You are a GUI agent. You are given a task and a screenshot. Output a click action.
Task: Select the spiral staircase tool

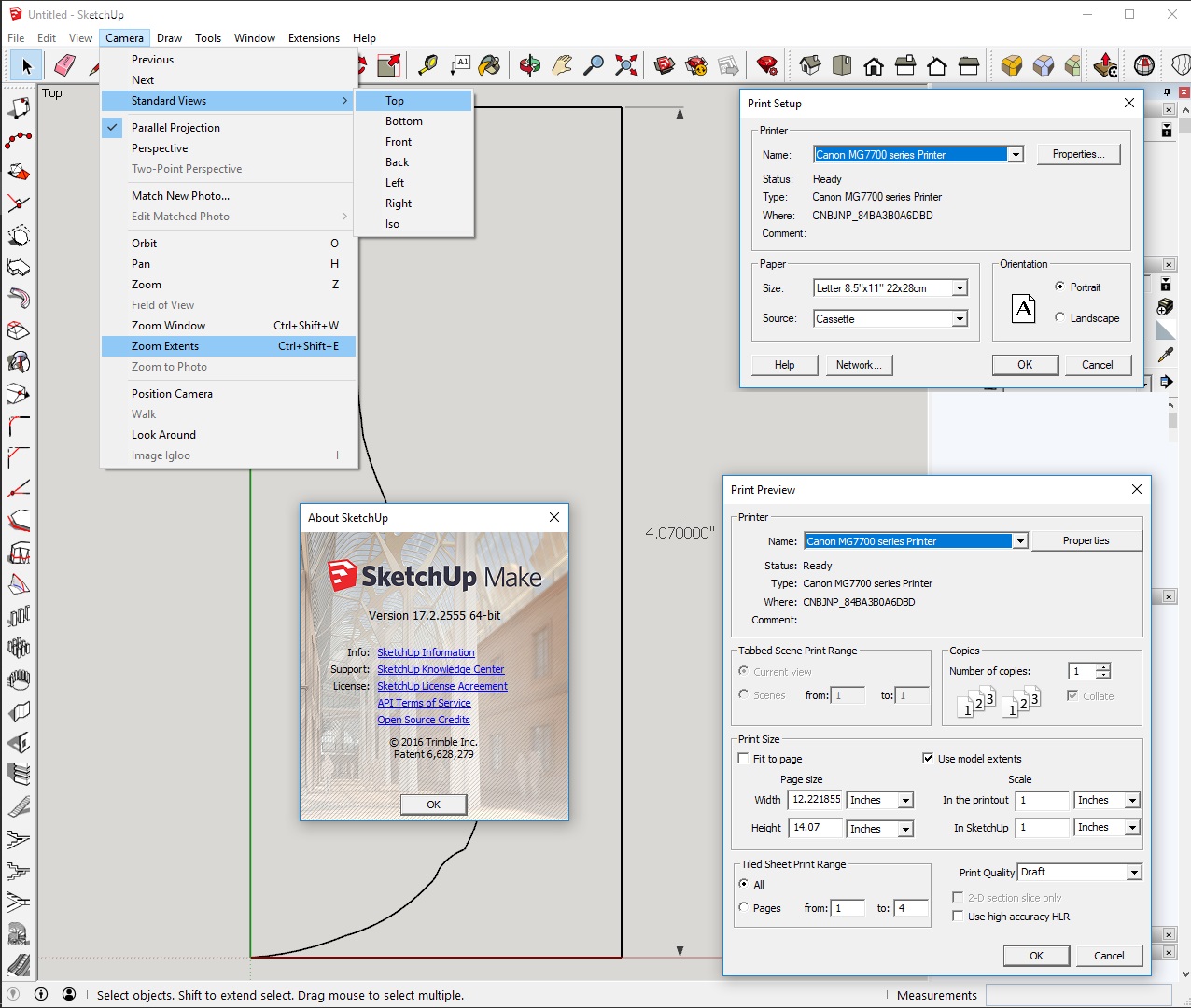tap(19, 933)
